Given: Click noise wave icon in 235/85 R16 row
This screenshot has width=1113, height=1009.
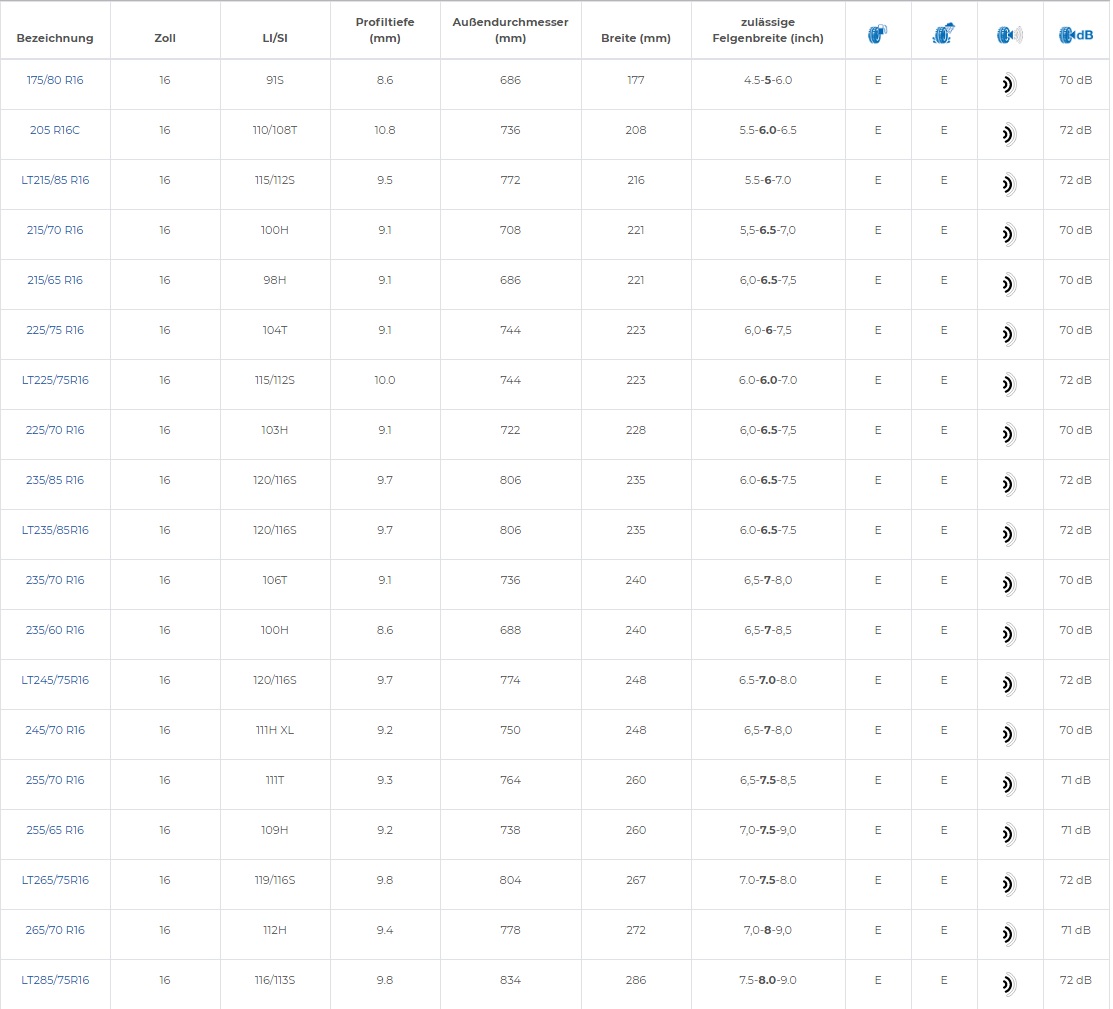Looking at the screenshot, I should point(1009,484).
